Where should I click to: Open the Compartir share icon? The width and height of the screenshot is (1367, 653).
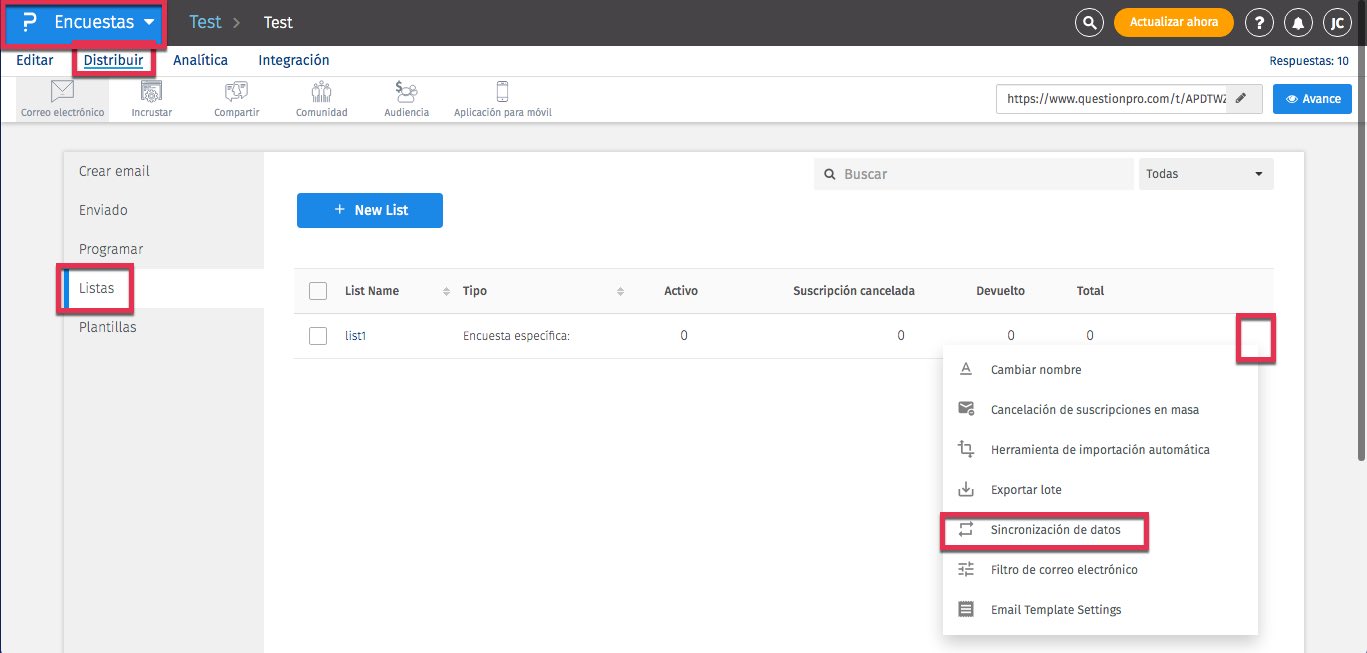coord(236,93)
